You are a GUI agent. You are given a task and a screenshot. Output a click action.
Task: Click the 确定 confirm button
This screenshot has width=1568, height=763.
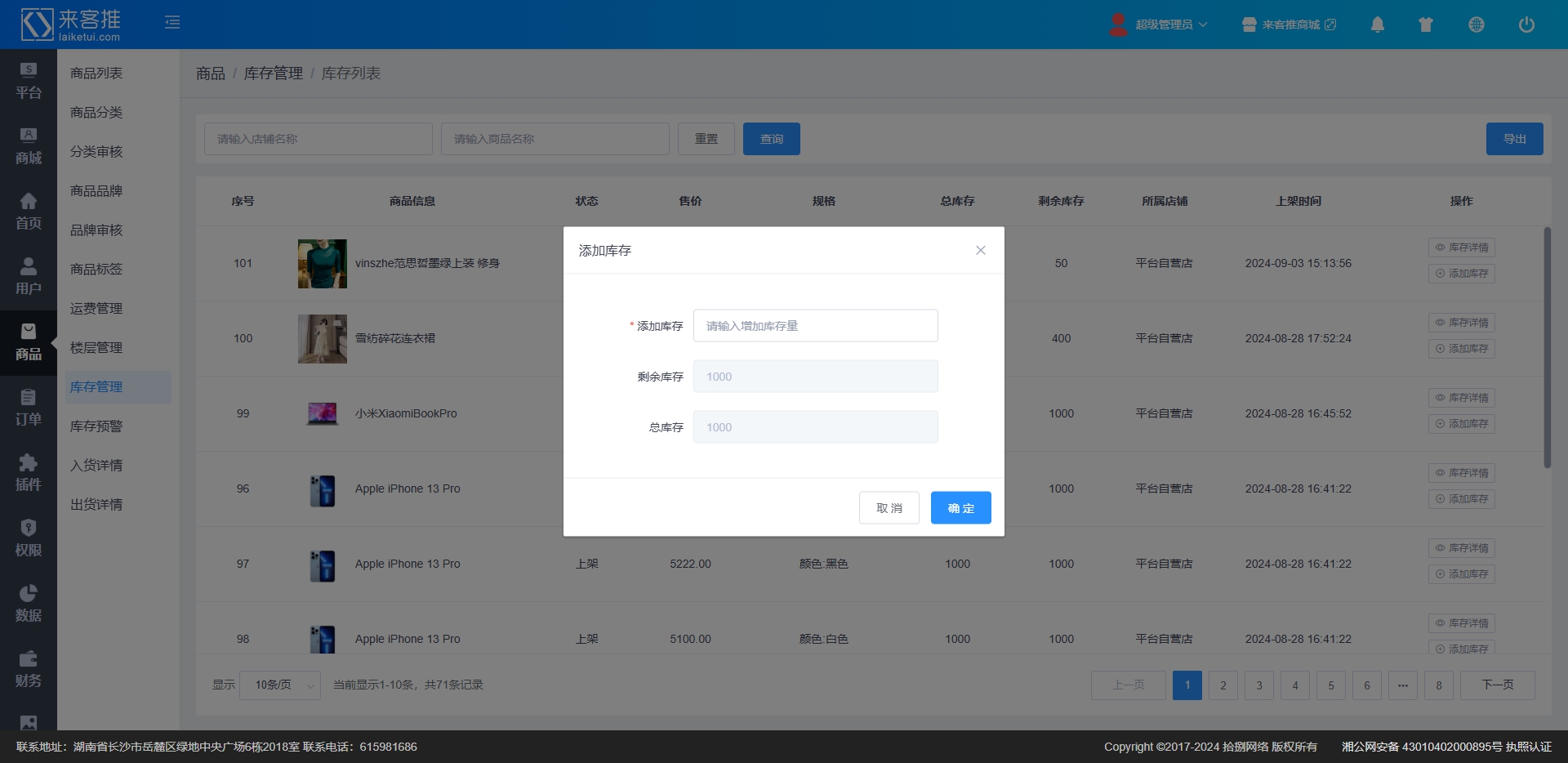tap(960, 508)
